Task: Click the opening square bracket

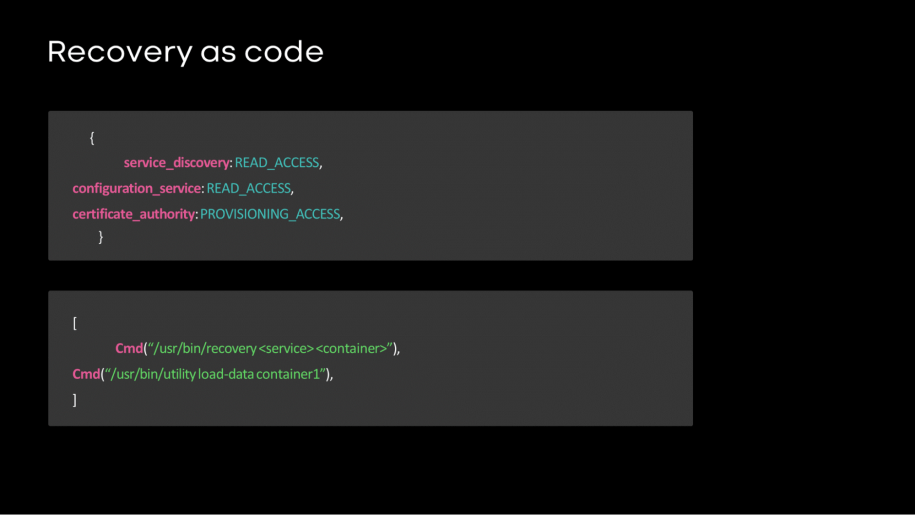Action: tap(75, 323)
